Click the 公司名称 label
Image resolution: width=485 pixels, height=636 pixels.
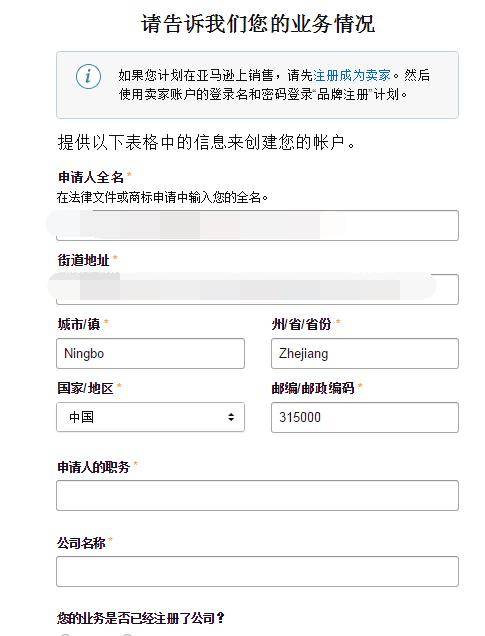click(x=82, y=542)
